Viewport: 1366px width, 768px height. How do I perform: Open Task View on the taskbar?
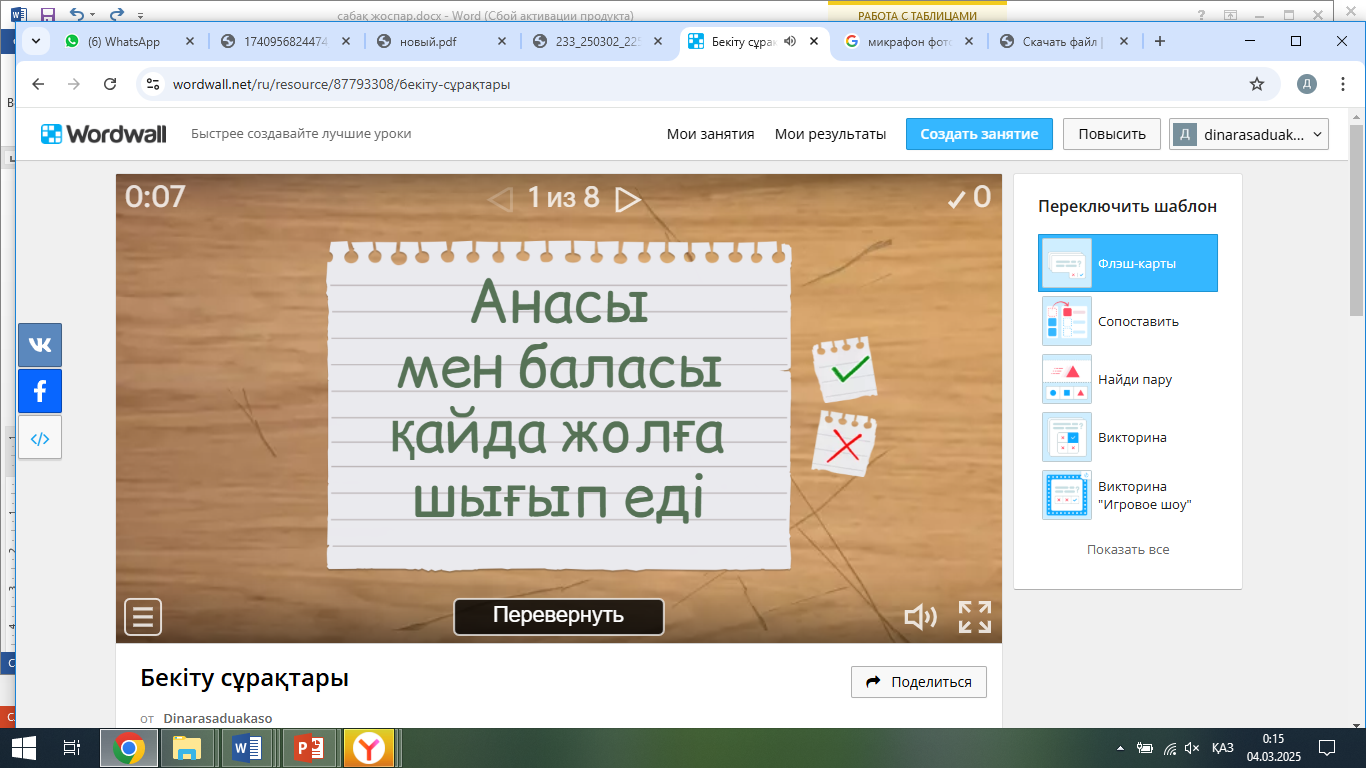pyautogui.click(x=71, y=747)
